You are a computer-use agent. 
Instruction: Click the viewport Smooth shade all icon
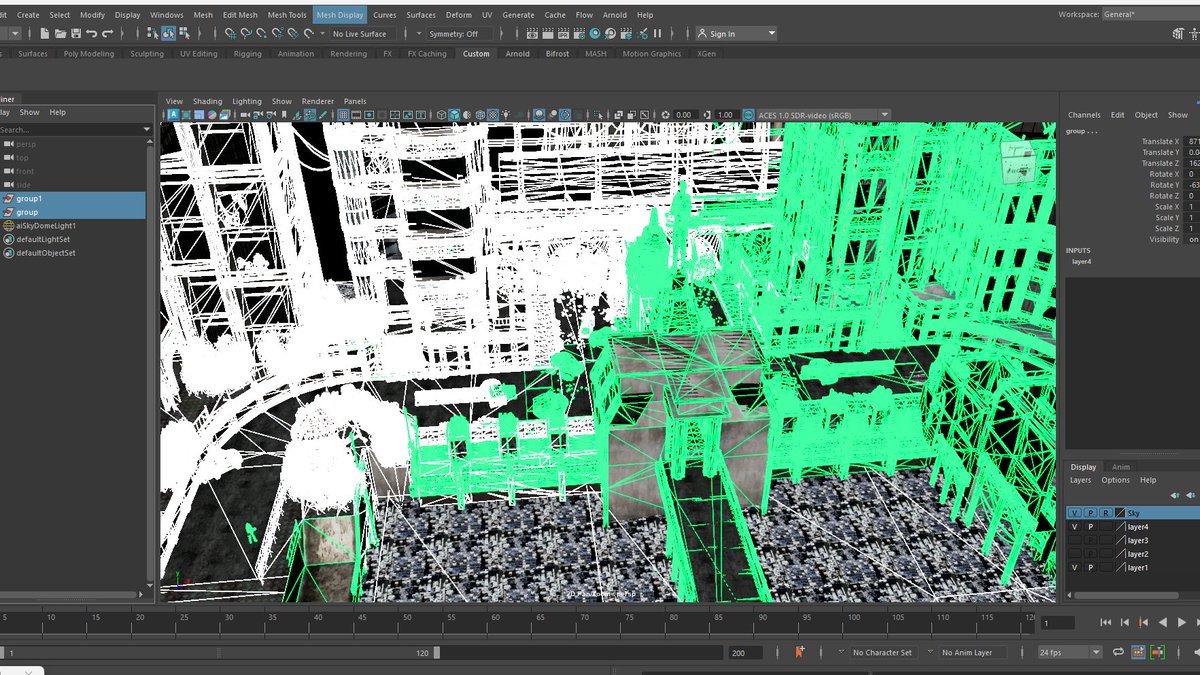[x=454, y=114]
